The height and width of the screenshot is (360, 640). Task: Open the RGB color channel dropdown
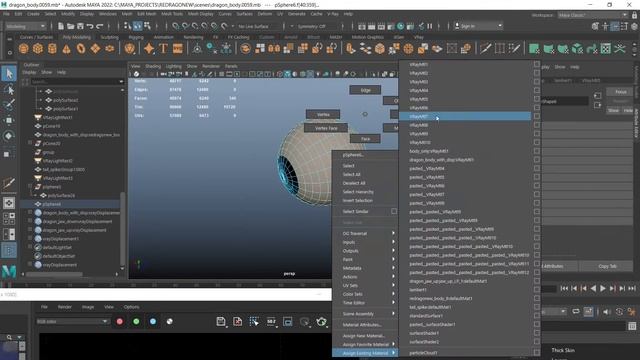click(72, 322)
